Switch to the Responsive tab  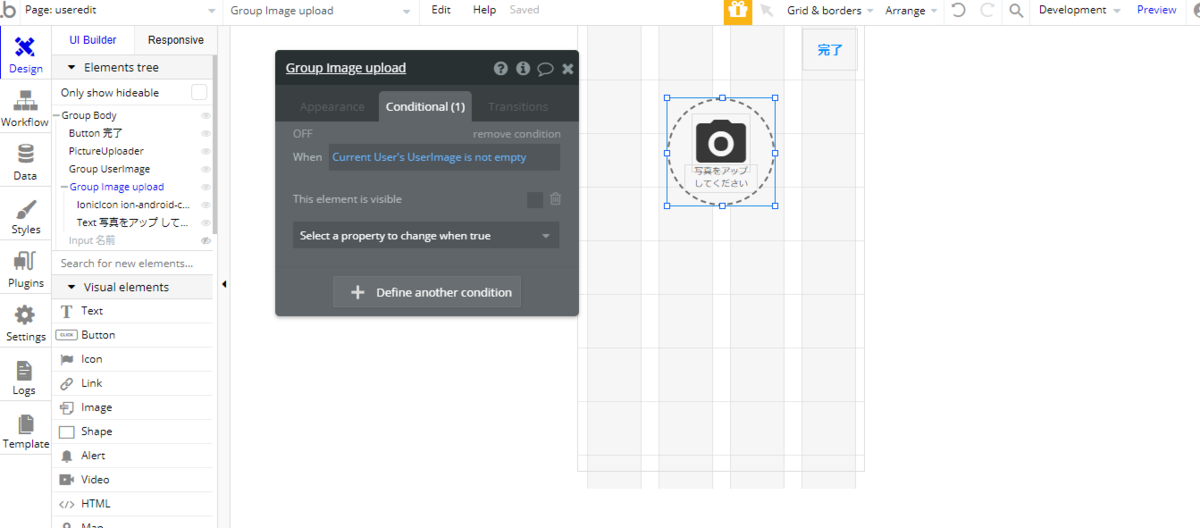coord(176,40)
